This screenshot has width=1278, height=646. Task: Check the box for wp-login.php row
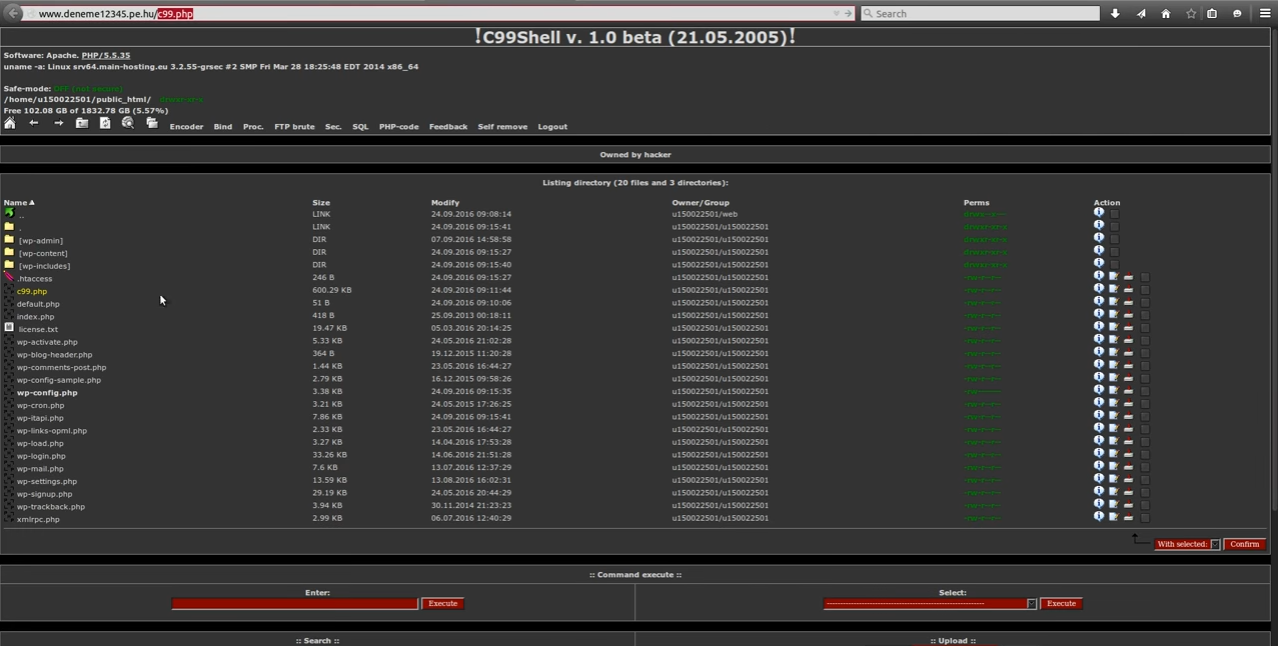click(1145, 455)
